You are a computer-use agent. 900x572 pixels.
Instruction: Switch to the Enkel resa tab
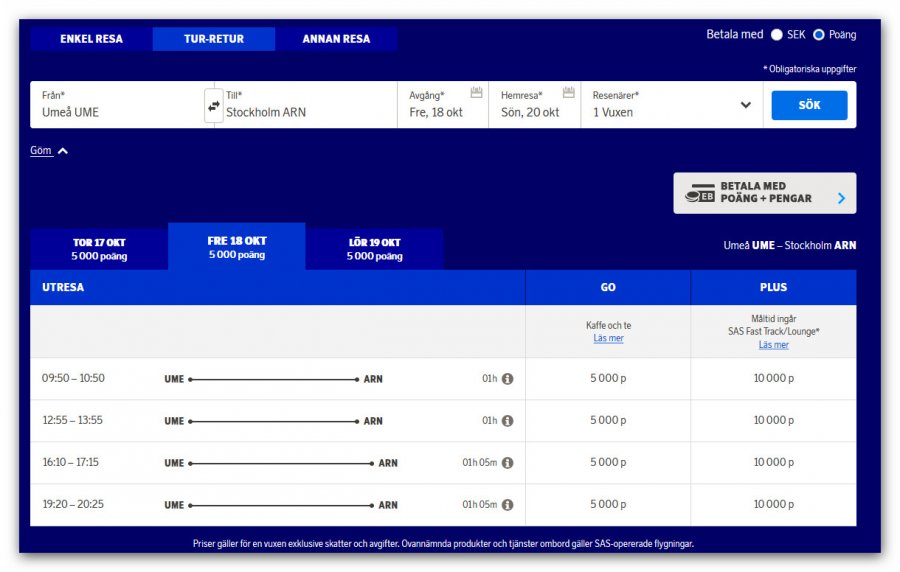91,39
